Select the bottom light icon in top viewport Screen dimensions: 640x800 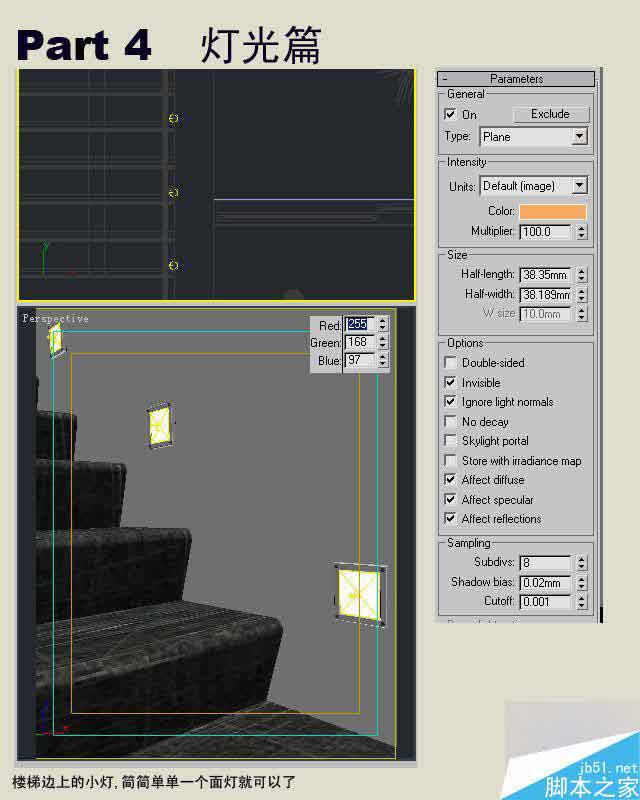174,265
